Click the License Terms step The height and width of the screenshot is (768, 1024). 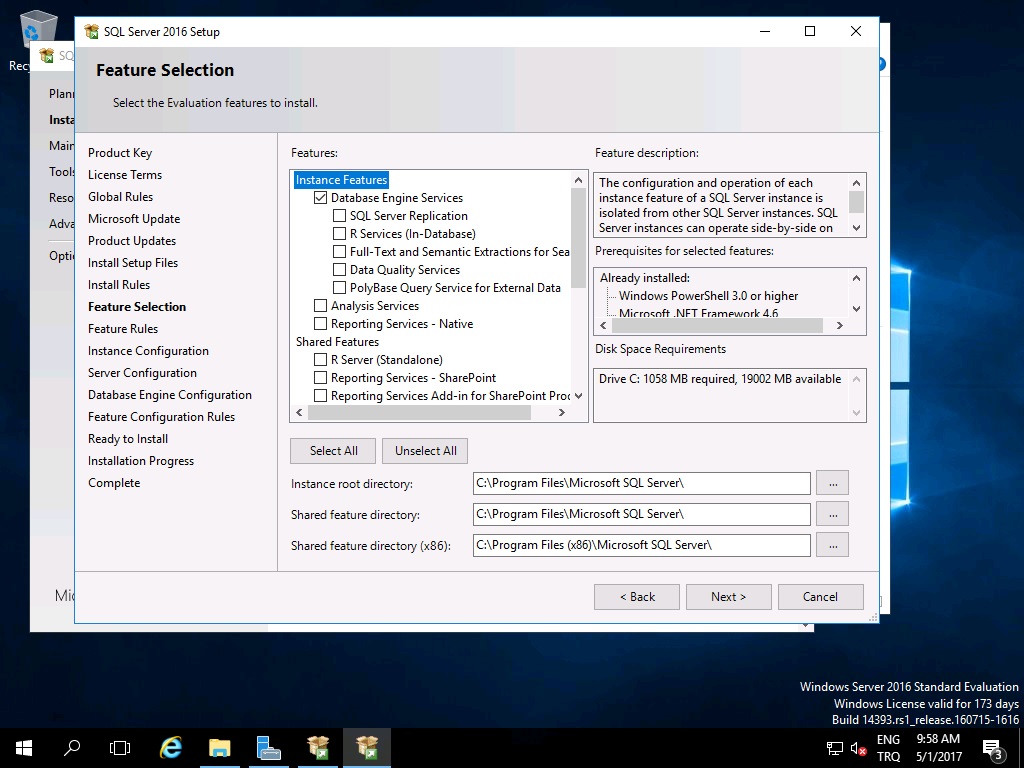(x=125, y=175)
